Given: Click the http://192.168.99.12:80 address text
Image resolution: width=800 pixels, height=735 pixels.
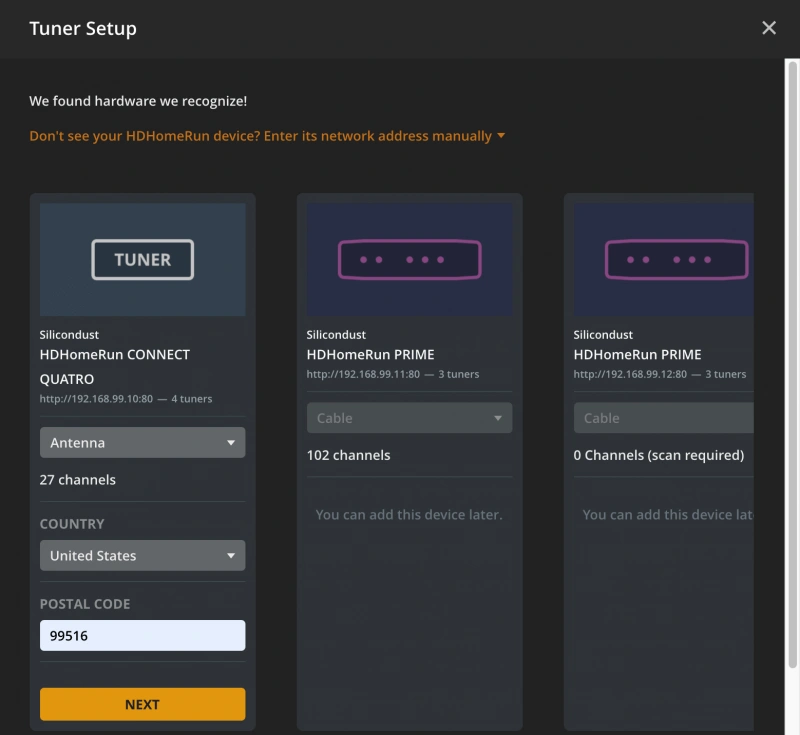Looking at the screenshot, I should click(x=630, y=374).
